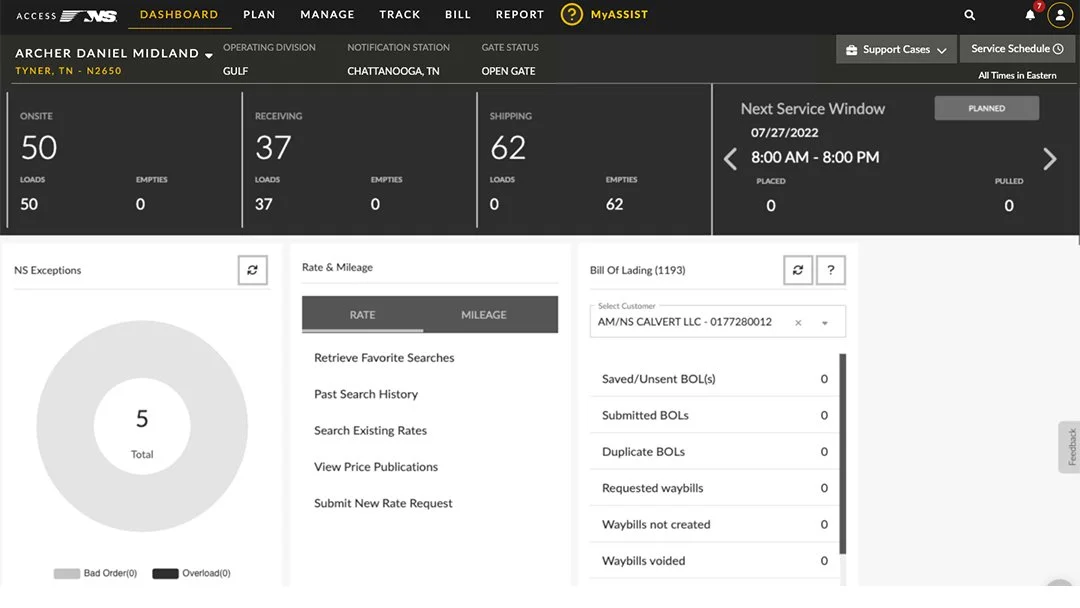Switch to the MILEAGE tab
The height and width of the screenshot is (608, 1080).
[x=484, y=315]
